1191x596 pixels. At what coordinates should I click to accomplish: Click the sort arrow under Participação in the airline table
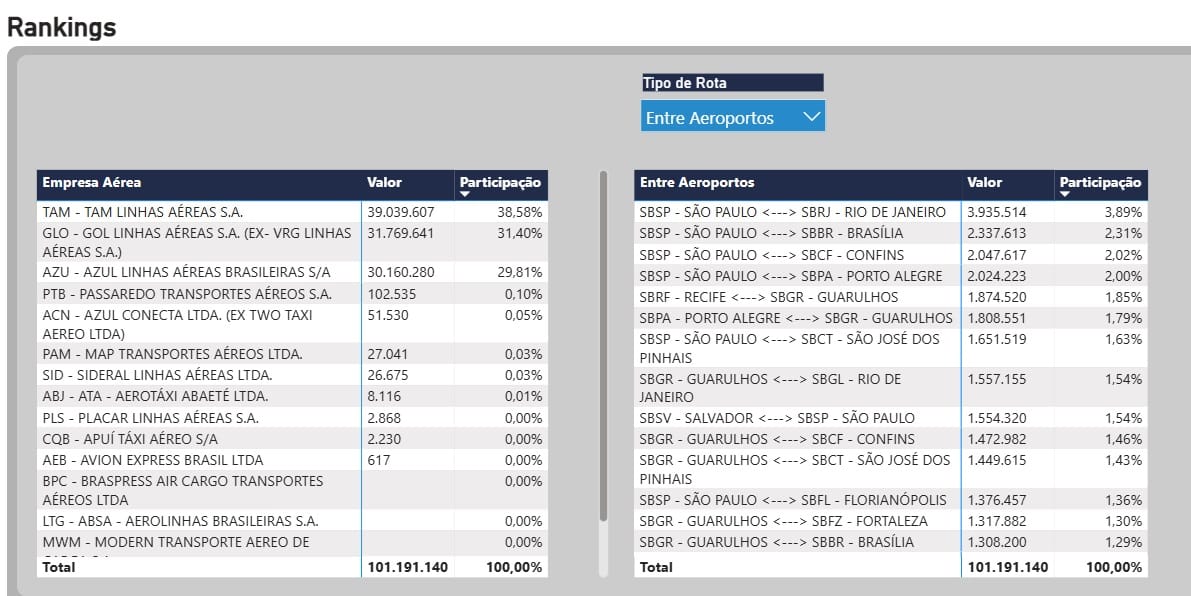pos(464,194)
